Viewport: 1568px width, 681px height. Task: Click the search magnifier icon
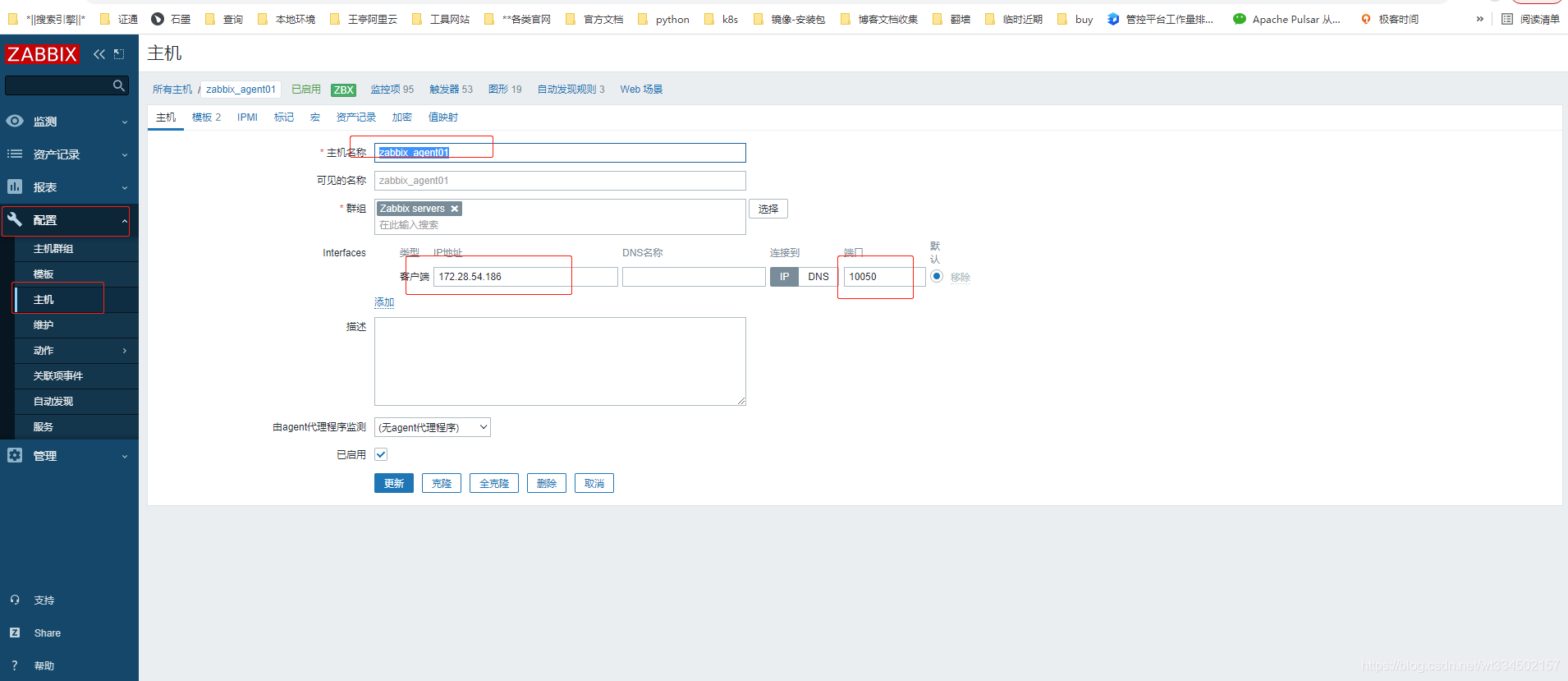click(x=119, y=85)
